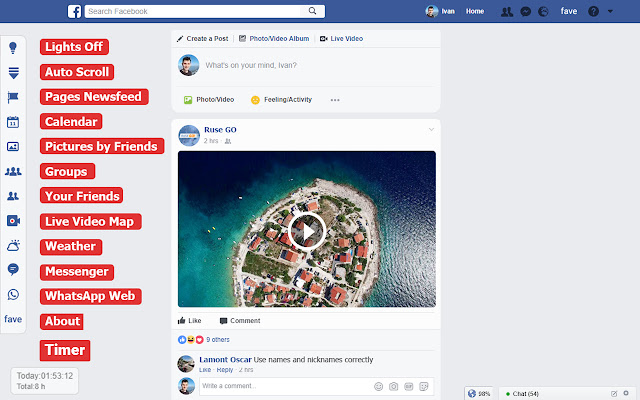The height and width of the screenshot is (400, 640).
Task: Click Comment on the Ruse GO post
Action: coord(240,321)
